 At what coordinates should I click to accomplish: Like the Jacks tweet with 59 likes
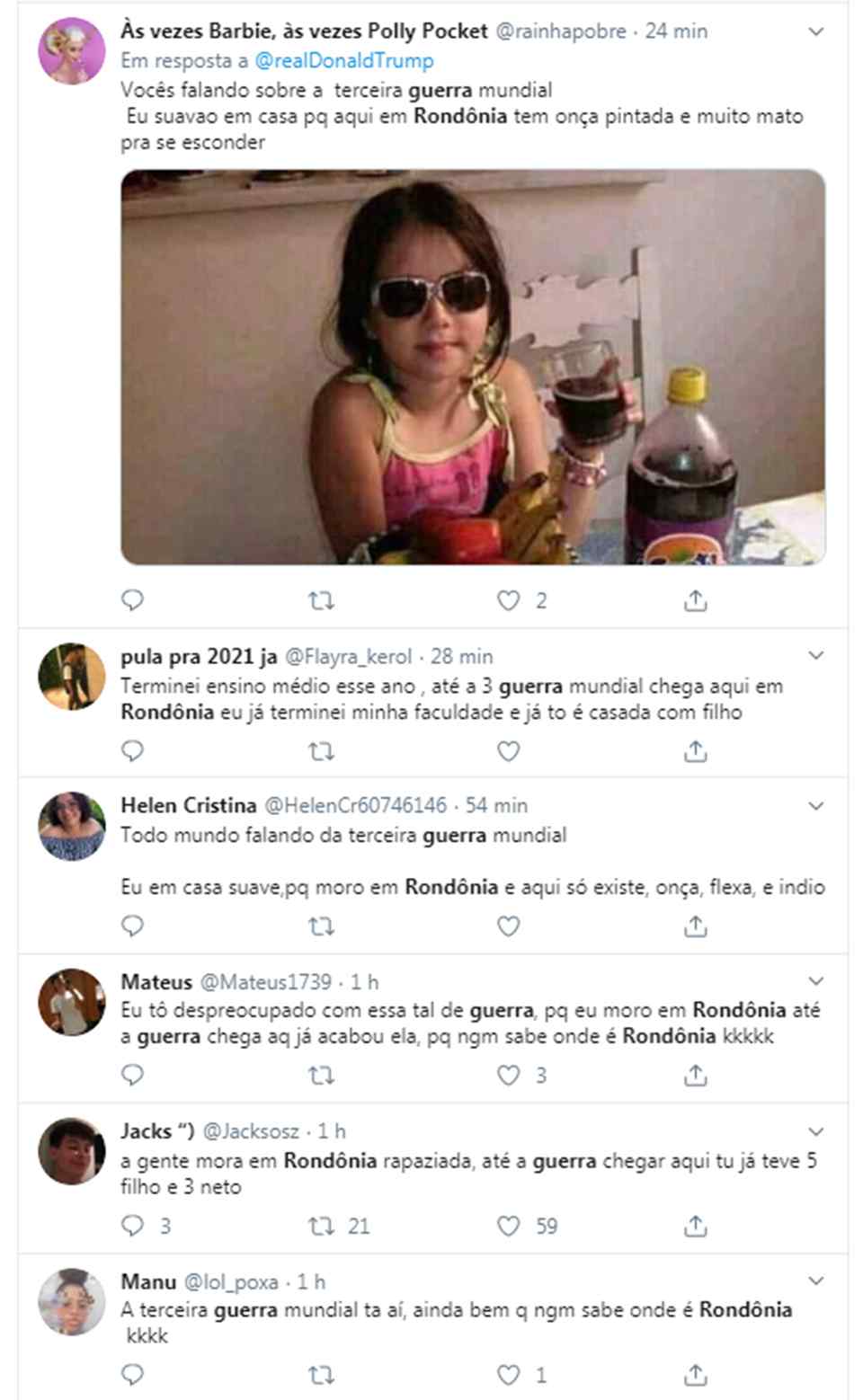[x=509, y=1226]
